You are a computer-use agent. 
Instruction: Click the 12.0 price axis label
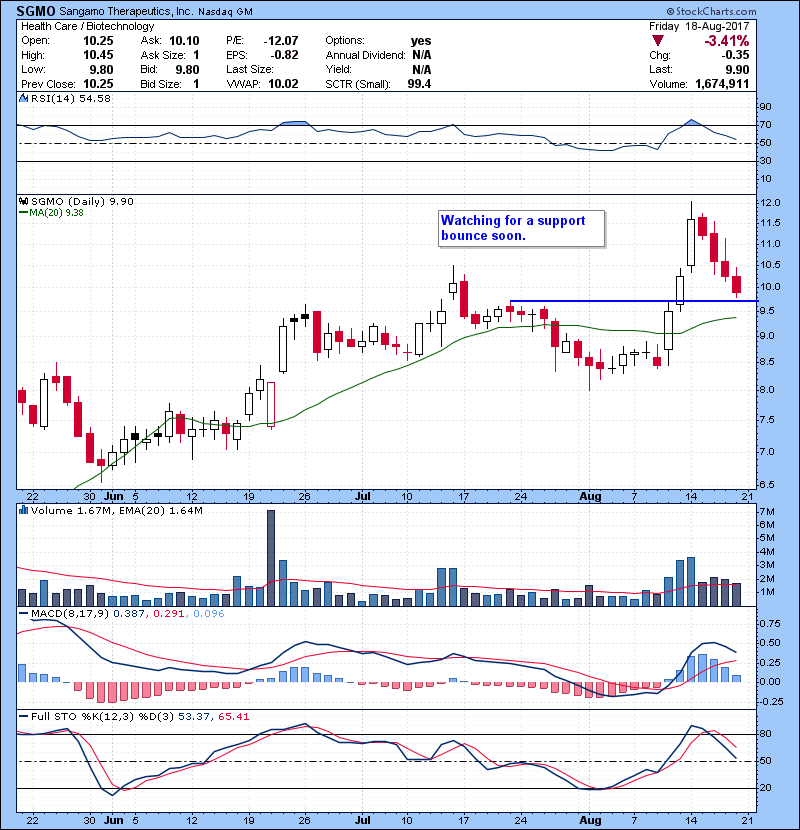[x=770, y=203]
